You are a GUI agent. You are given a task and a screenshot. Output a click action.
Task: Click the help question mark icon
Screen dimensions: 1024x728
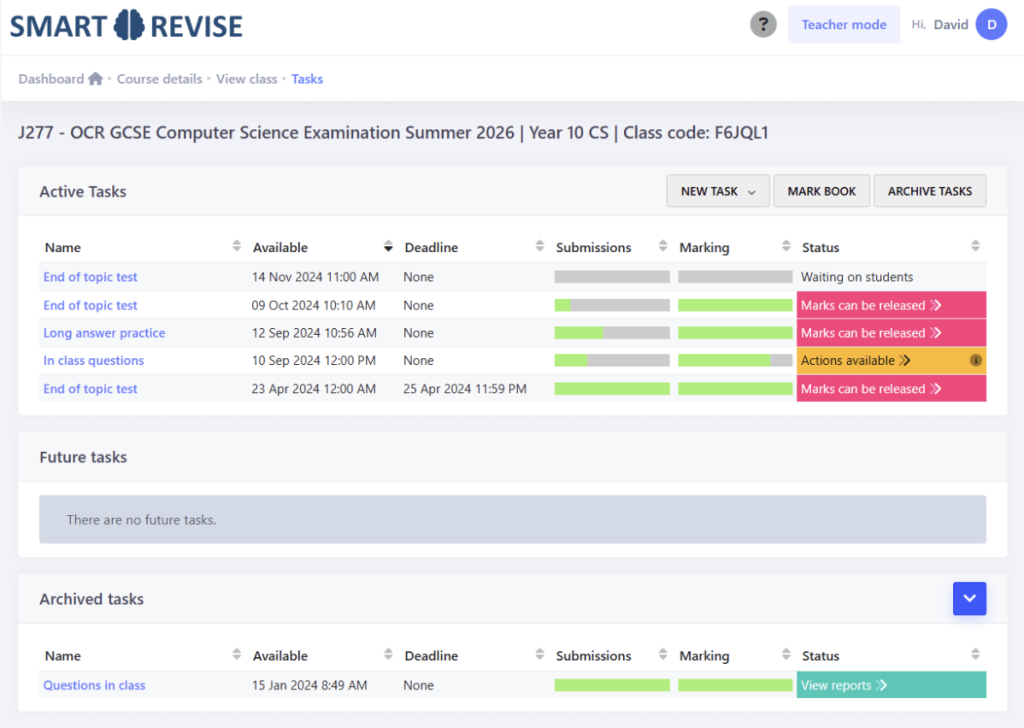[763, 25]
